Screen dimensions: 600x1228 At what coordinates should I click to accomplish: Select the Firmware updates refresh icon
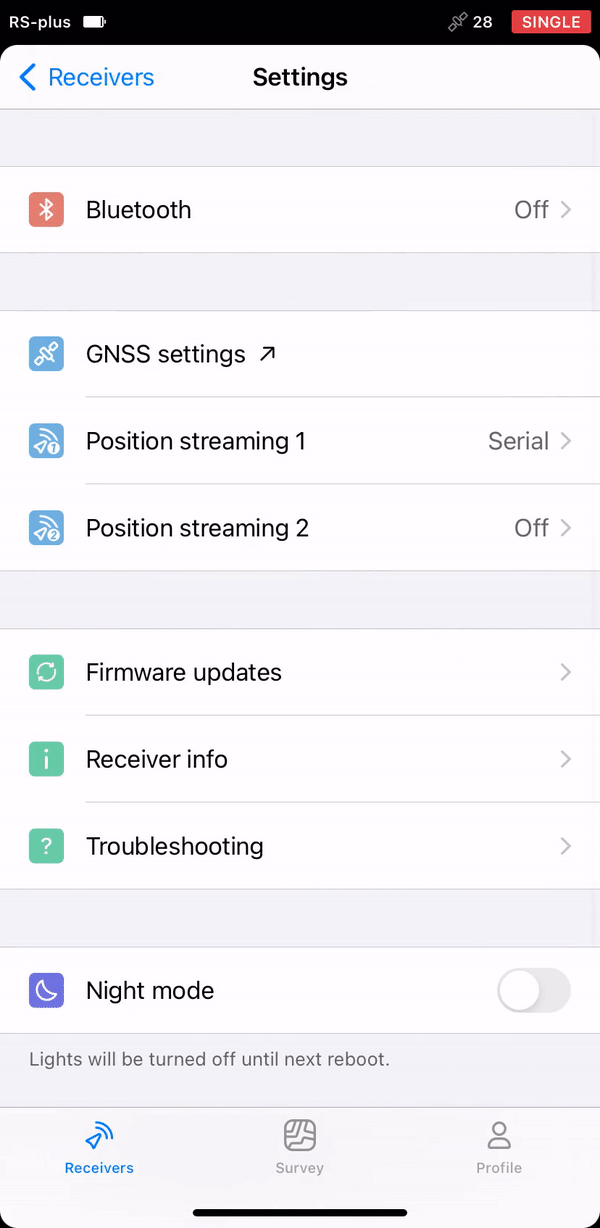coord(46,672)
